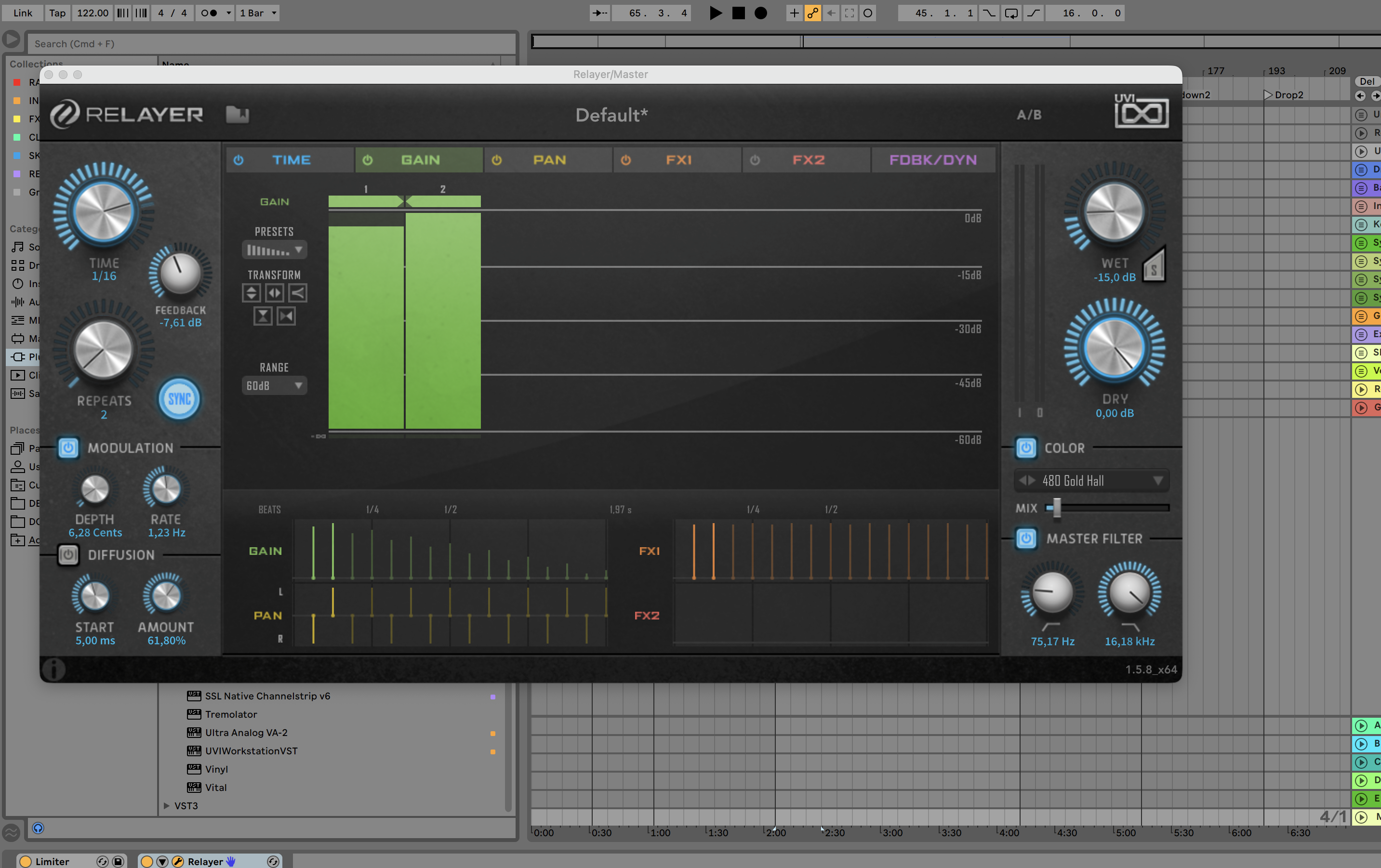1381x868 pixels.
Task: Click previous color preset arrow
Action: (x=1022, y=480)
